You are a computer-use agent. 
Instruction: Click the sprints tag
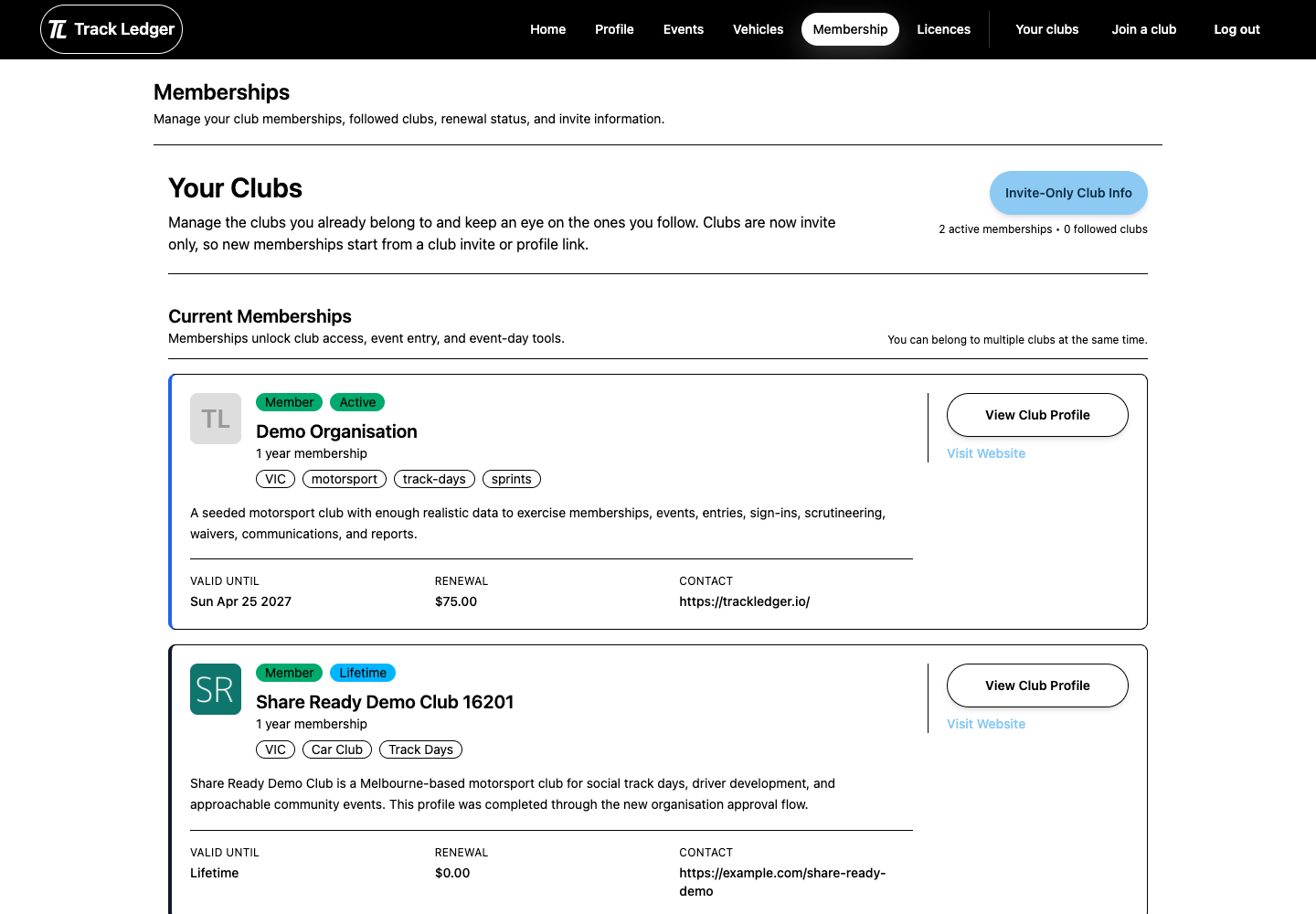512,479
